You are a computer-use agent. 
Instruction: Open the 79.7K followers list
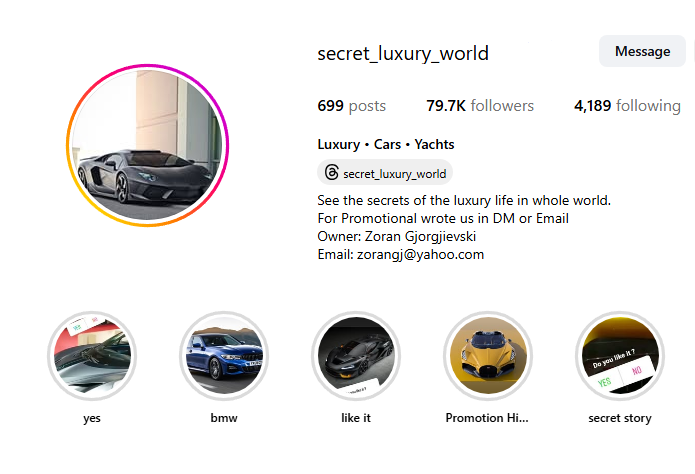480,106
